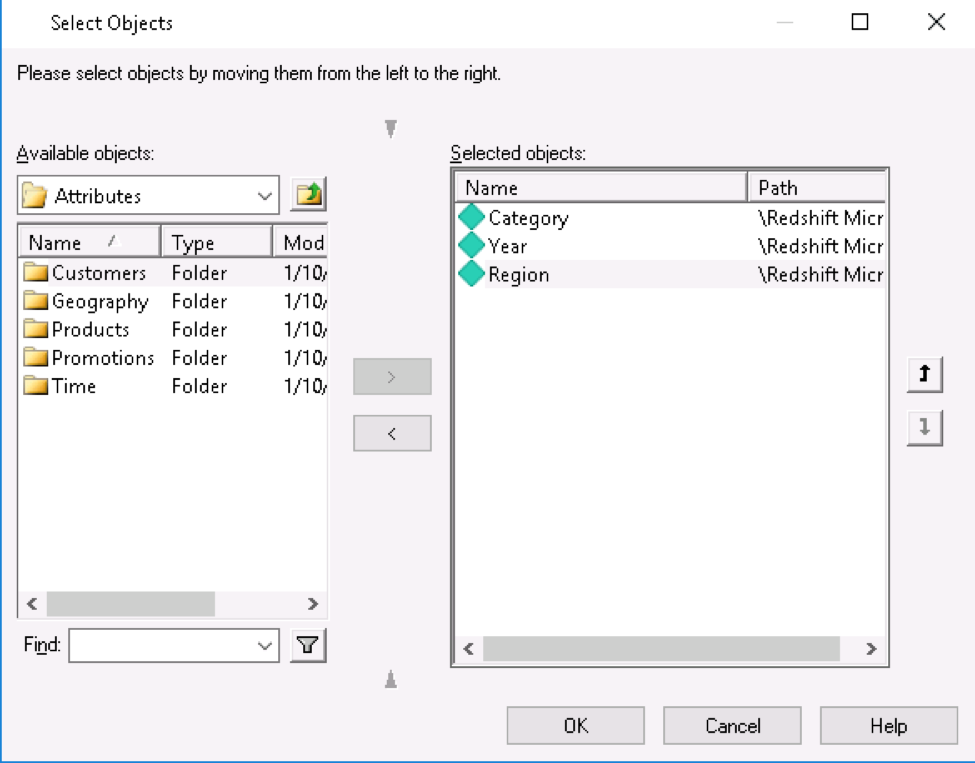Confirm selection with the OK button
This screenshot has height=763, width=975.
574,725
